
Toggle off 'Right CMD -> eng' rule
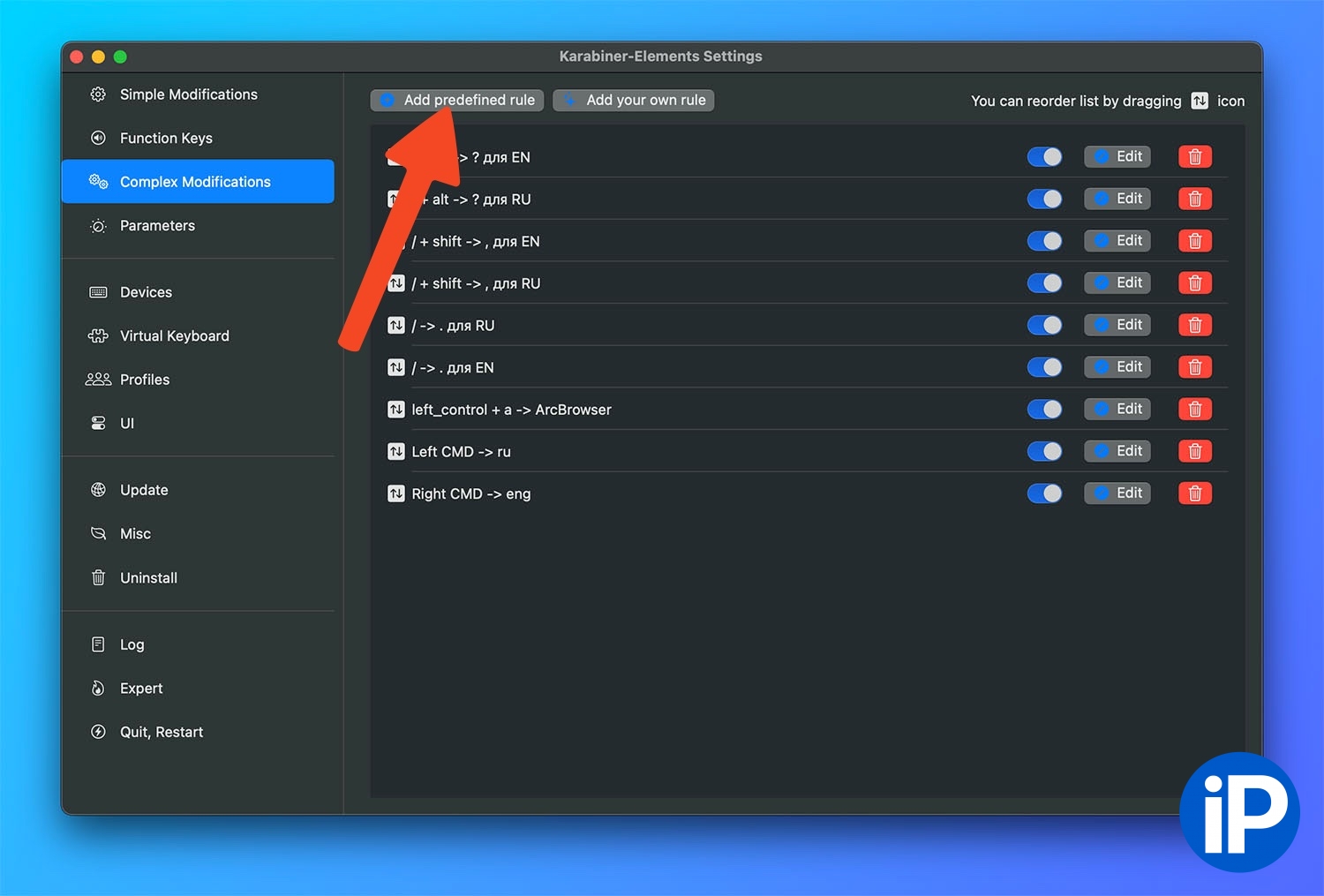(1044, 493)
